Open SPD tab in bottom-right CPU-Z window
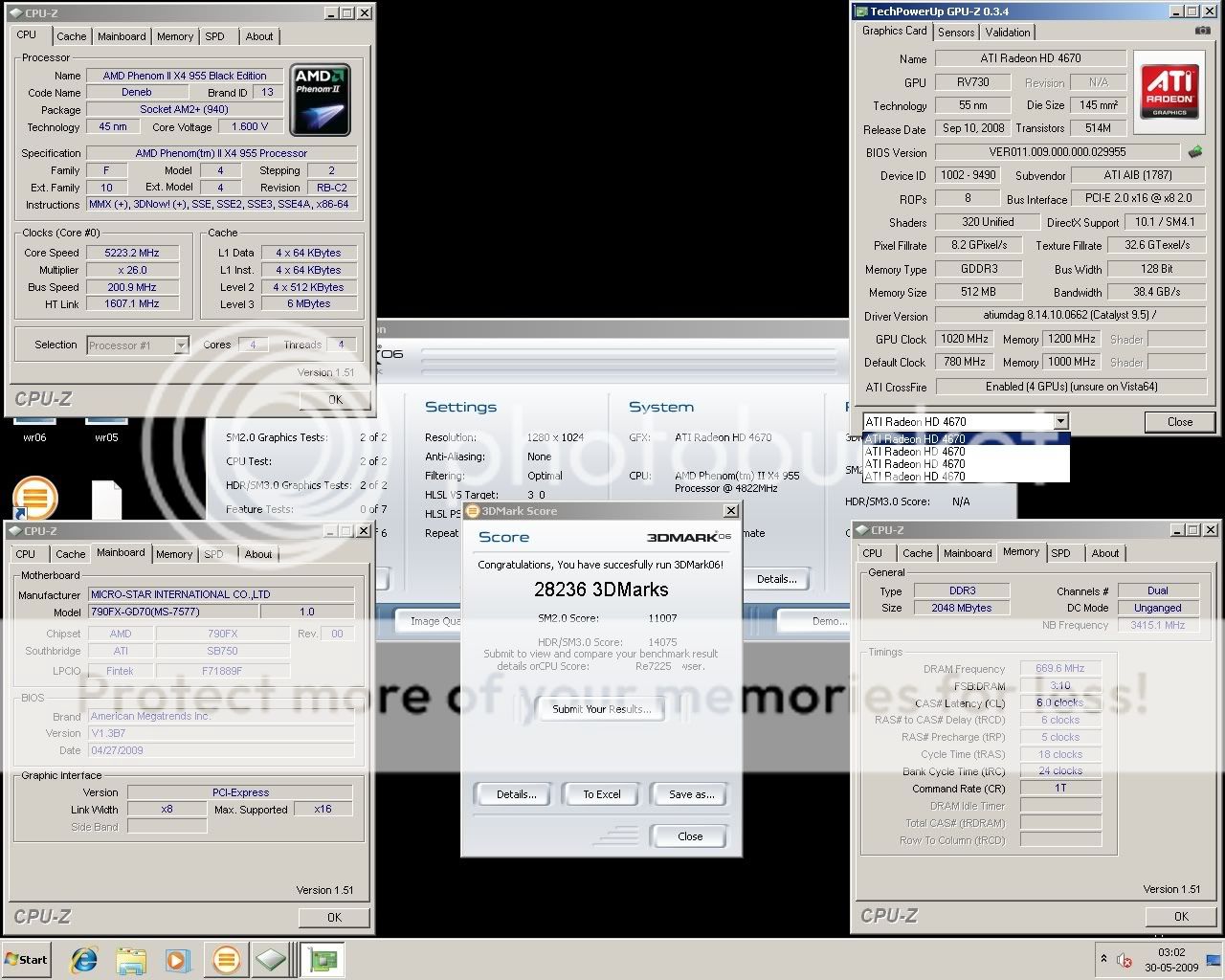Image resolution: width=1225 pixels, height=980 pixels. tap(1060, 553)
